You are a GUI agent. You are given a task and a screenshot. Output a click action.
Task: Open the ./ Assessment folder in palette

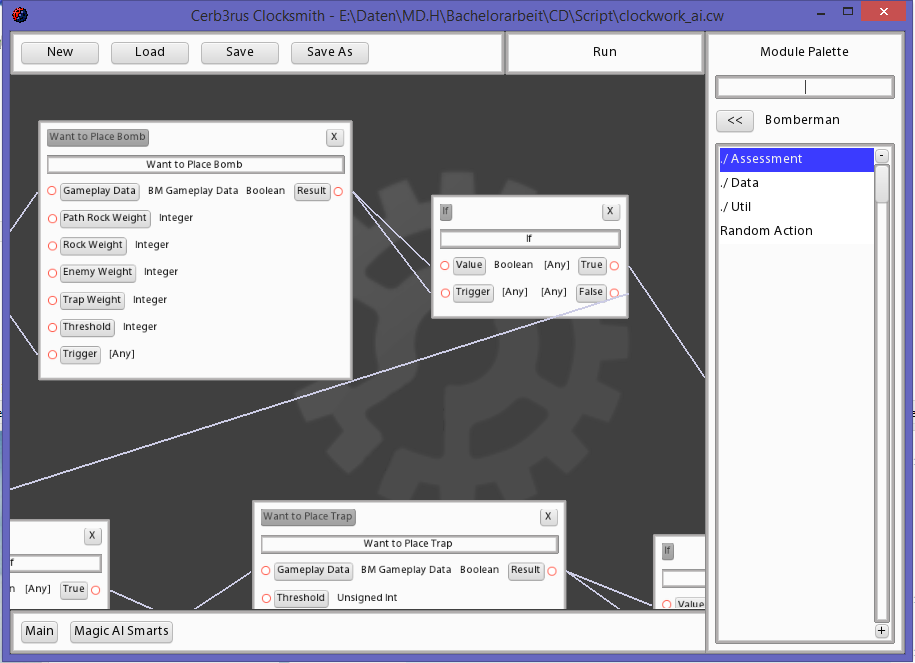(796, 159)
